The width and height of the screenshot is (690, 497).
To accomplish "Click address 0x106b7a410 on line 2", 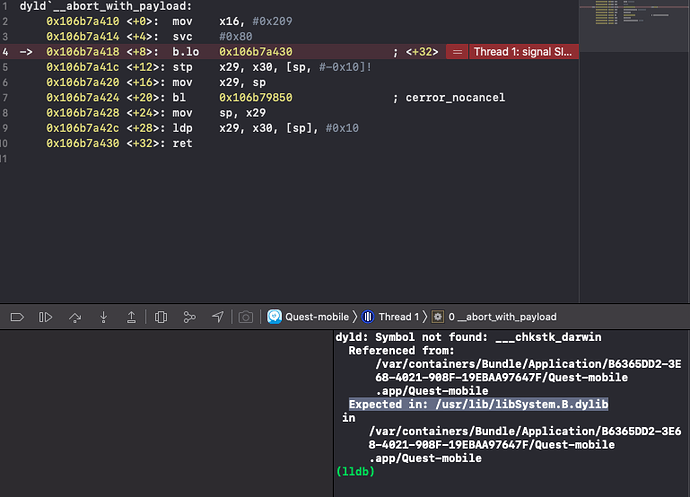I will 83,21.
